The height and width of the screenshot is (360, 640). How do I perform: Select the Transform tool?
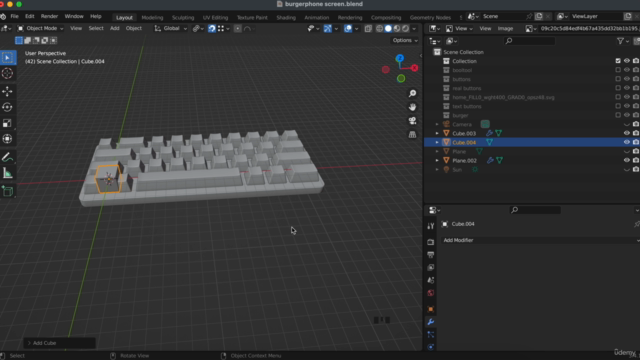(x=7, y=139)
